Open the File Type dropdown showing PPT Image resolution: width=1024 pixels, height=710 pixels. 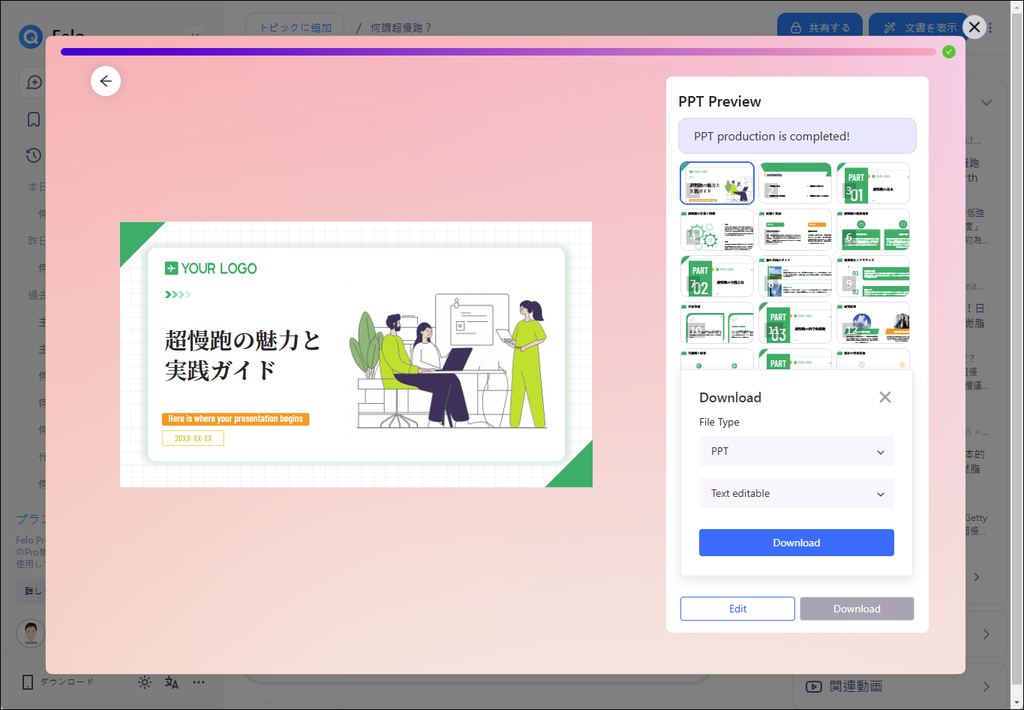796,451
